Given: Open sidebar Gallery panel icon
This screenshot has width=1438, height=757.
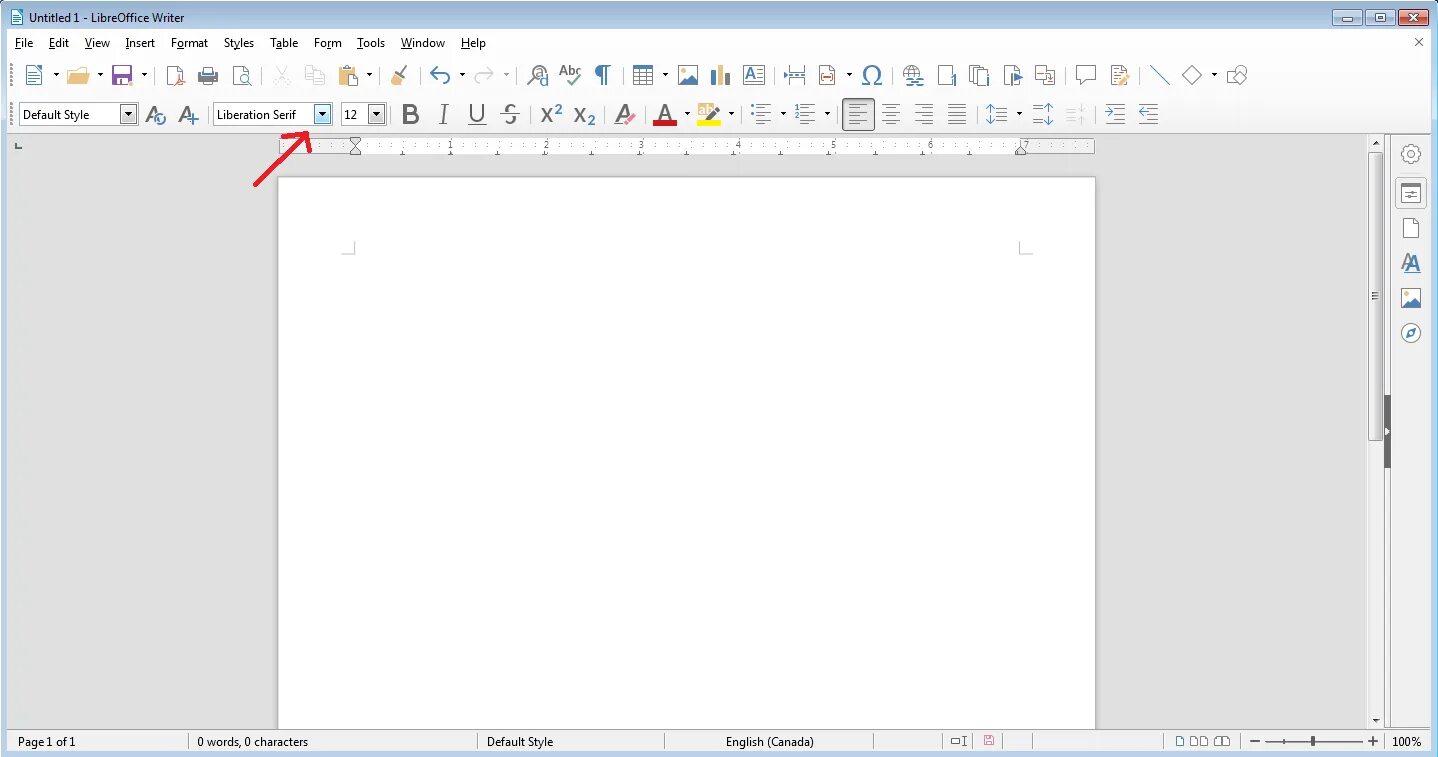Looking at the screenshot, I should tap(1411, 298).
